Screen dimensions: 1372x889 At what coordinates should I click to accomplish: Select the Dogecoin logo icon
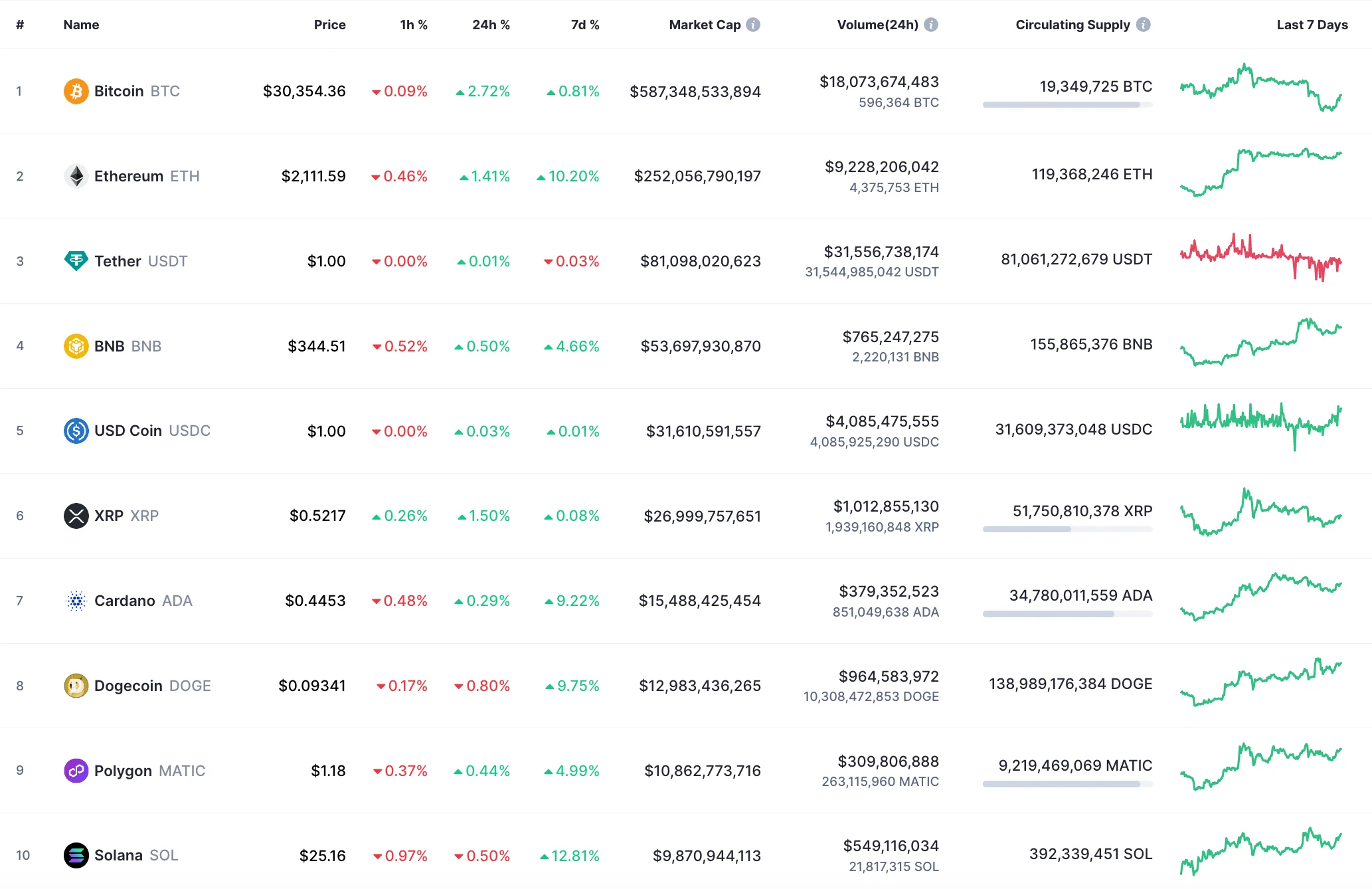pyautogui.click(x=76, y=685)
